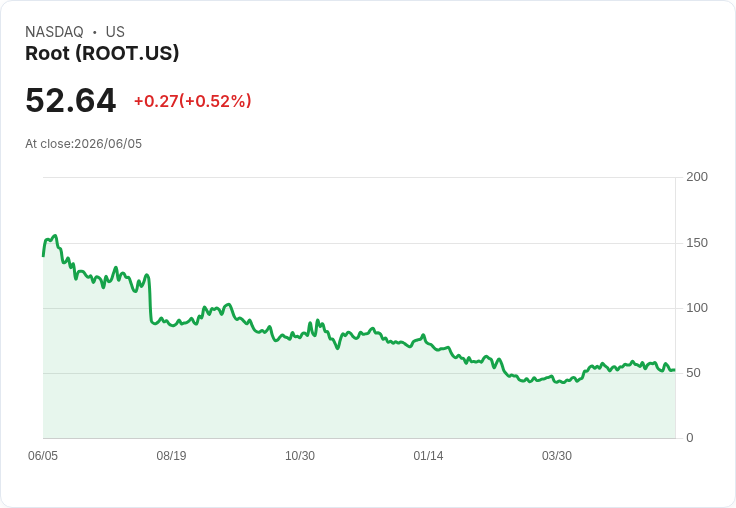Click the 01/14 x-axis date label
Viewport: 736px width, 508px height.
(x=428, y=455)
